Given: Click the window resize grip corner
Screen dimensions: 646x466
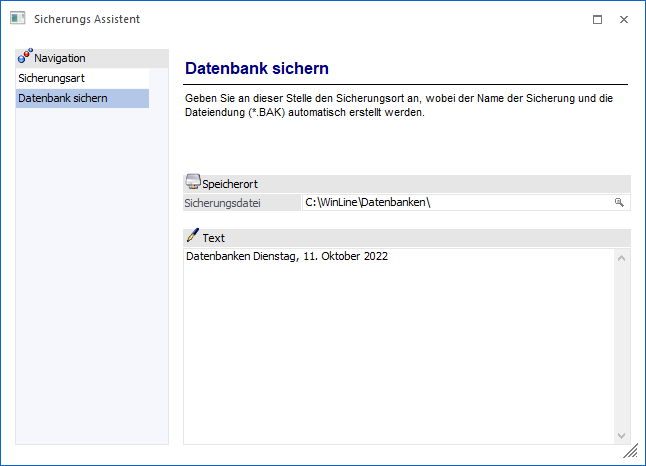Looking at the screenshot, I should (x=630, y=452).
